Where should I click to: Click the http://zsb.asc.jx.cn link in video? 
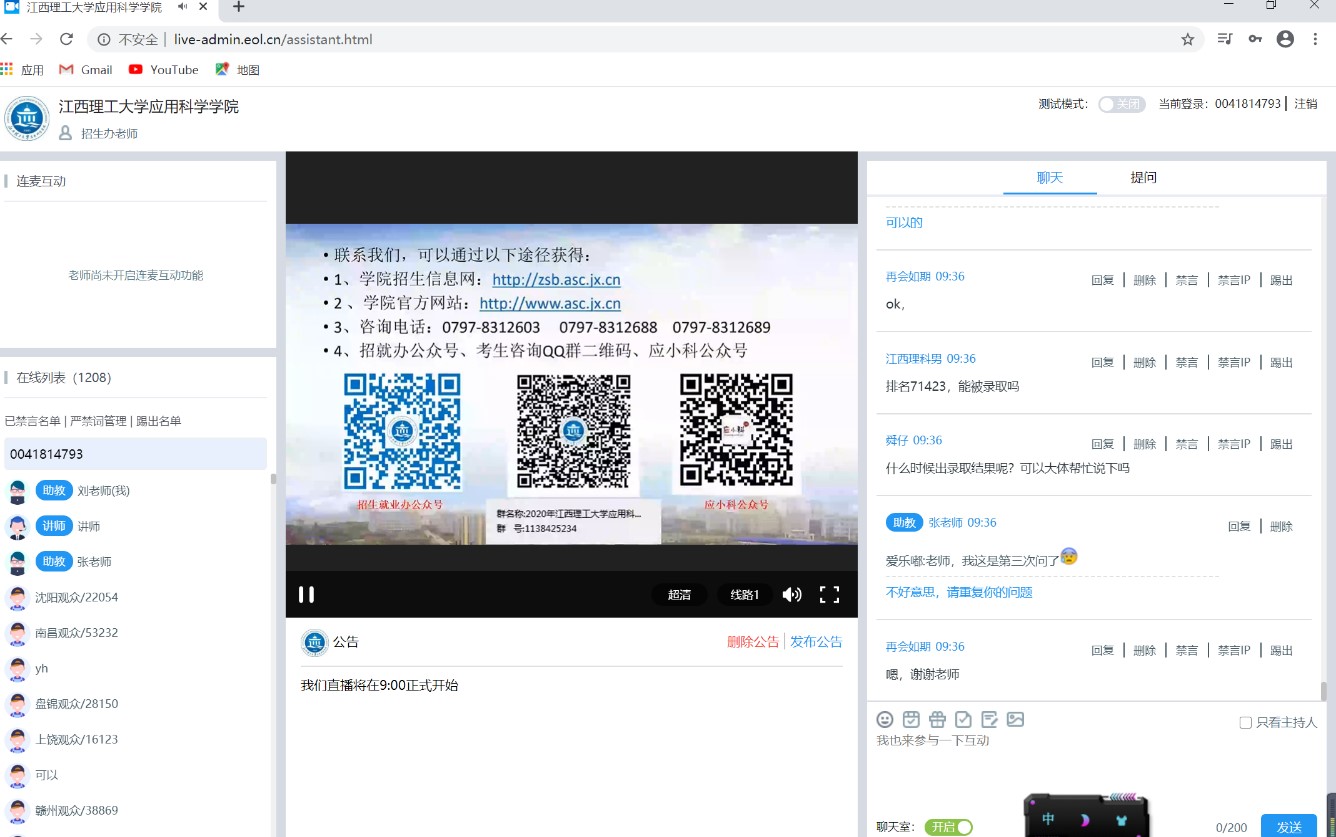pos(556,280)
